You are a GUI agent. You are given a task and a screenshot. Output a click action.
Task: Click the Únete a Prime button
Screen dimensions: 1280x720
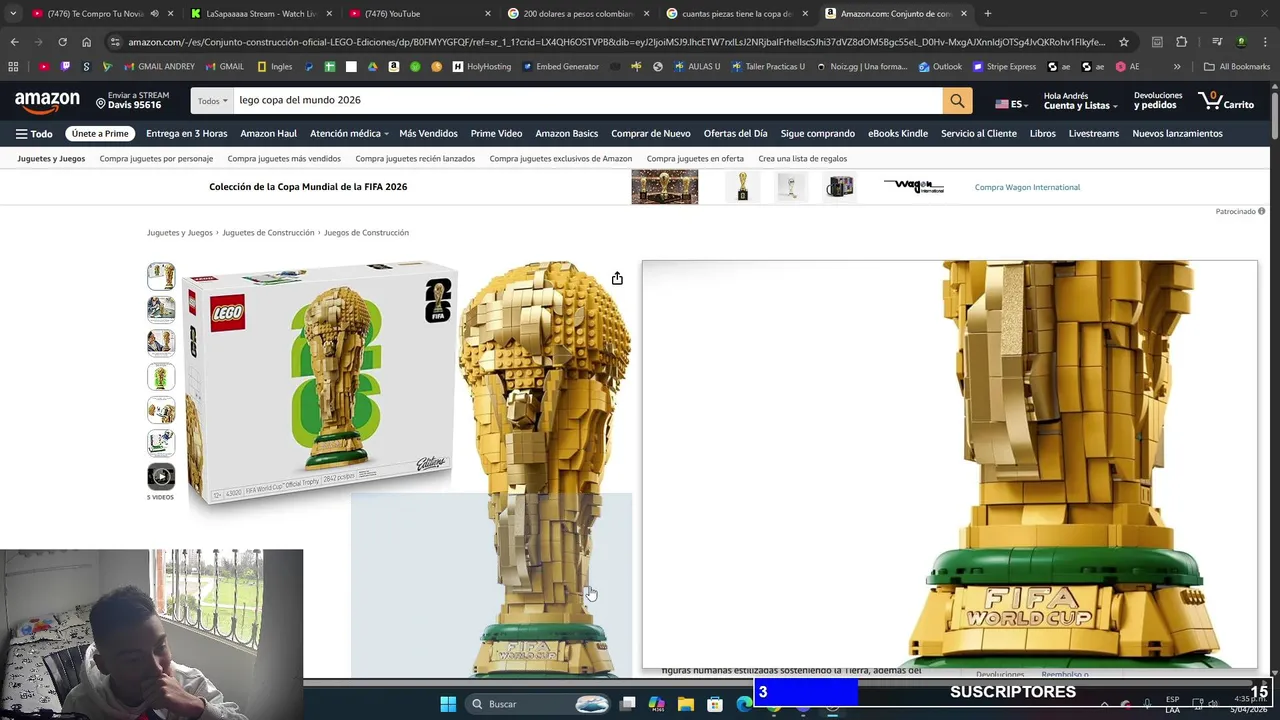100,134
